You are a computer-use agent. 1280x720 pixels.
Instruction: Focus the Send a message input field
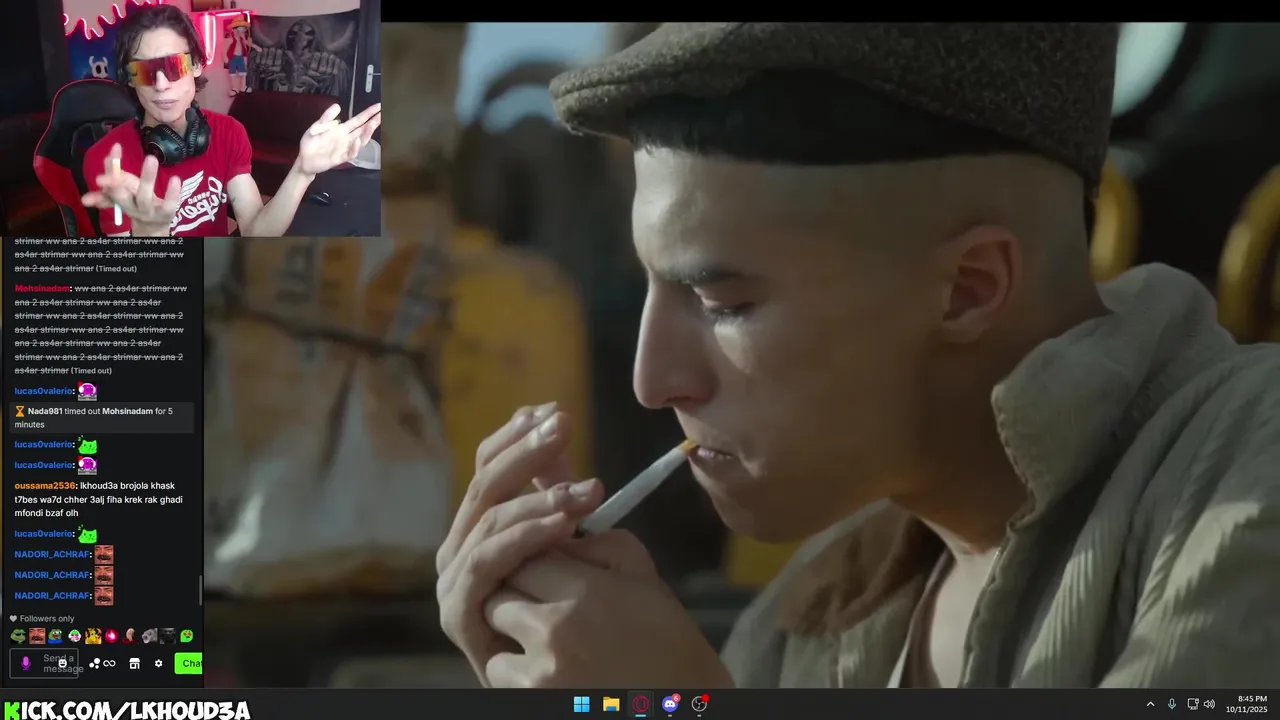pyautogui.click(x=44, y=663)
